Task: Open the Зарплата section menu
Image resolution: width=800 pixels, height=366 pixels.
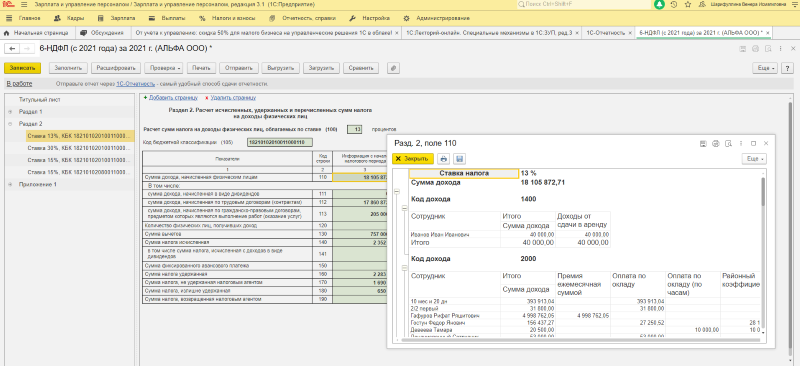Action: (x=115, y=18)
